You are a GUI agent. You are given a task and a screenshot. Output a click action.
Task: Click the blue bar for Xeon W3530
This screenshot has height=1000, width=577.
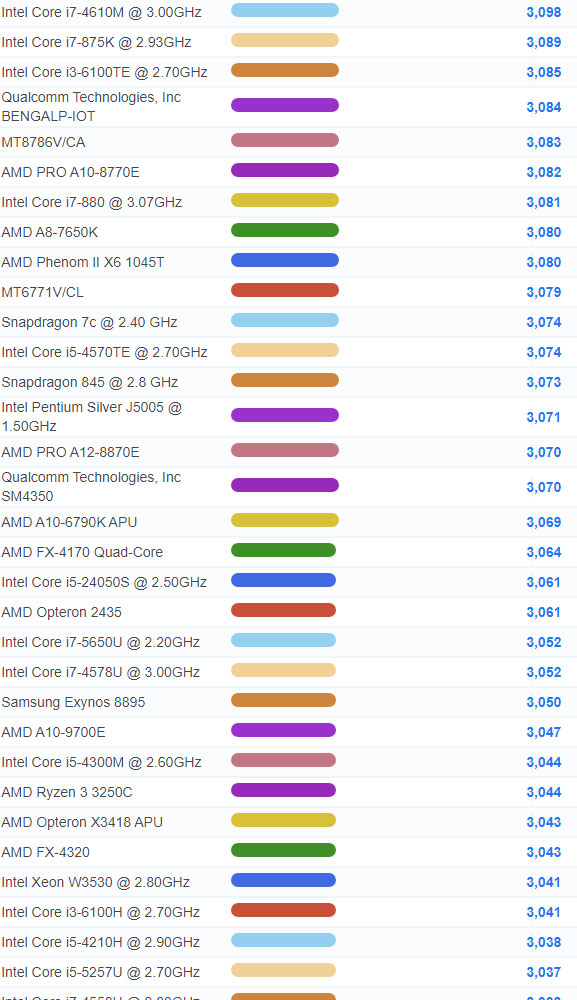[283, 880]
